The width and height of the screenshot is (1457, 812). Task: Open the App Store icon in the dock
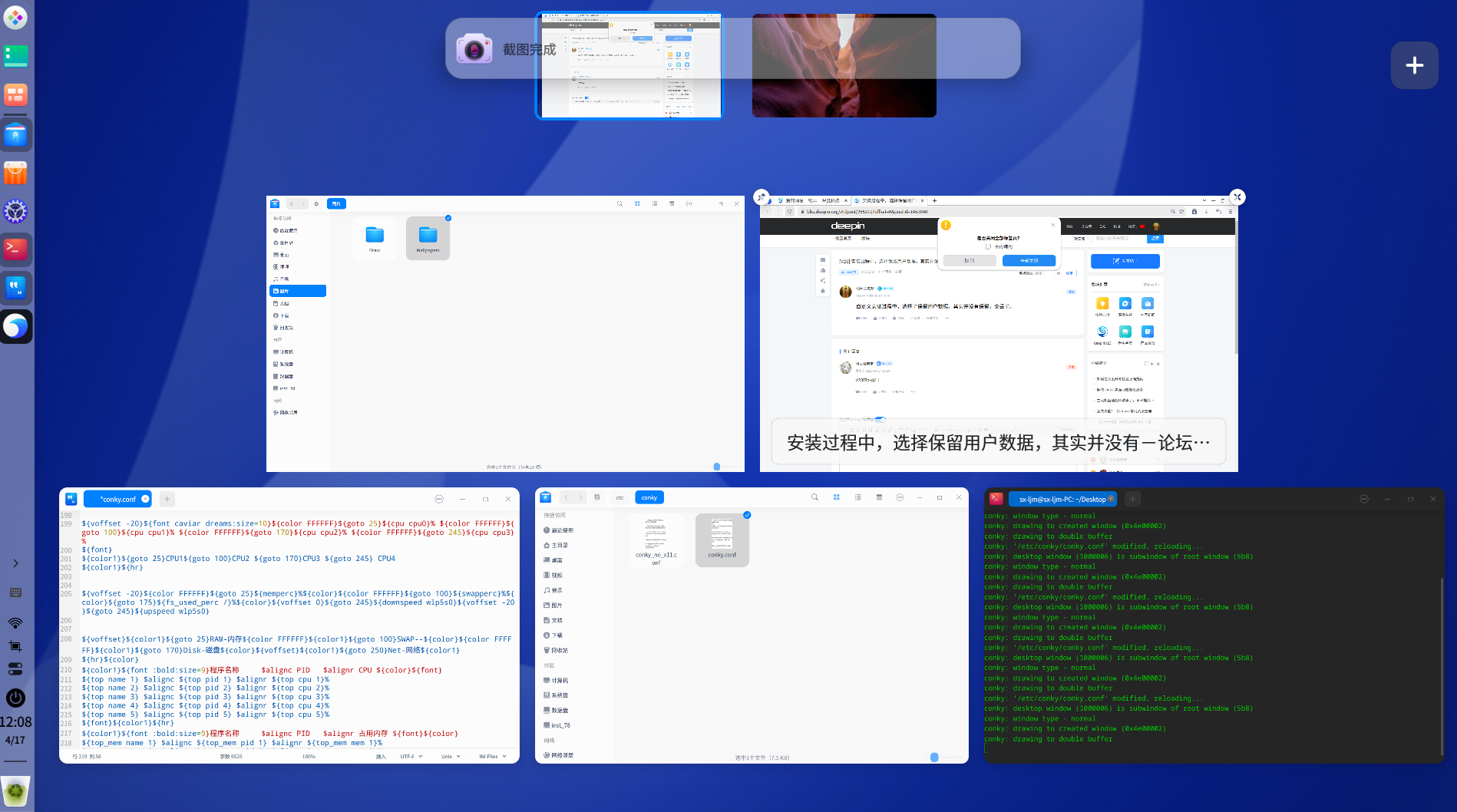15,173
